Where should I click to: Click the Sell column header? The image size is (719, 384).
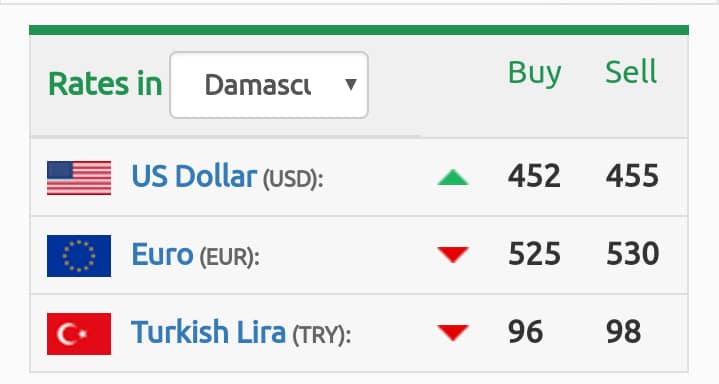(631, 72)
